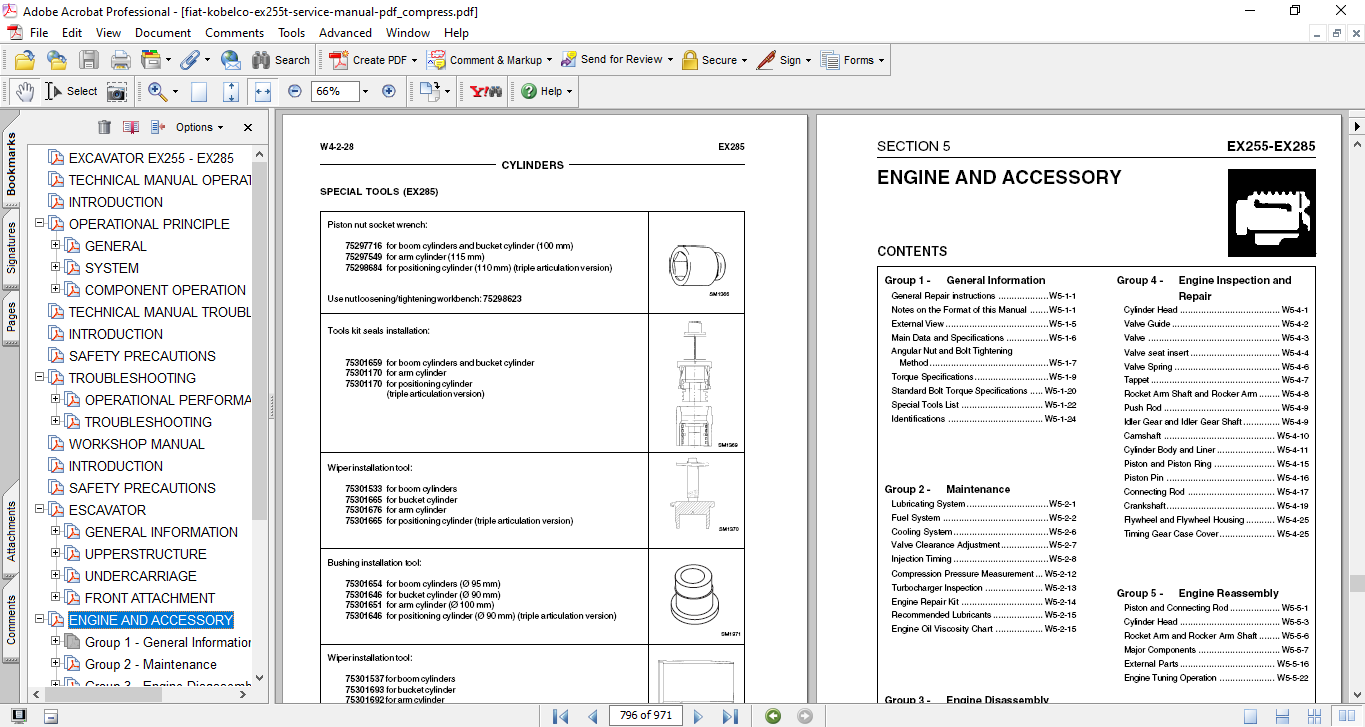
Task: Open the Document menu
Action: 163,33
